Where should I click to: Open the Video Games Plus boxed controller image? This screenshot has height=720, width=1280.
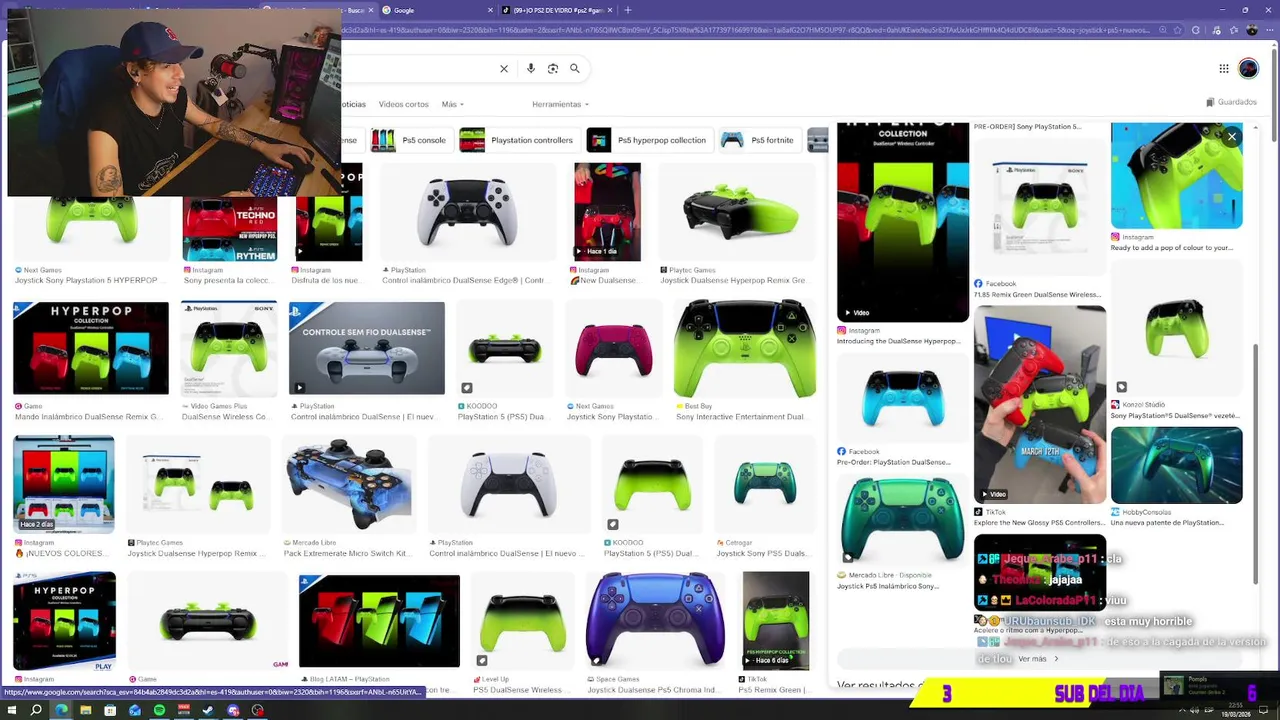pos(229,348)
